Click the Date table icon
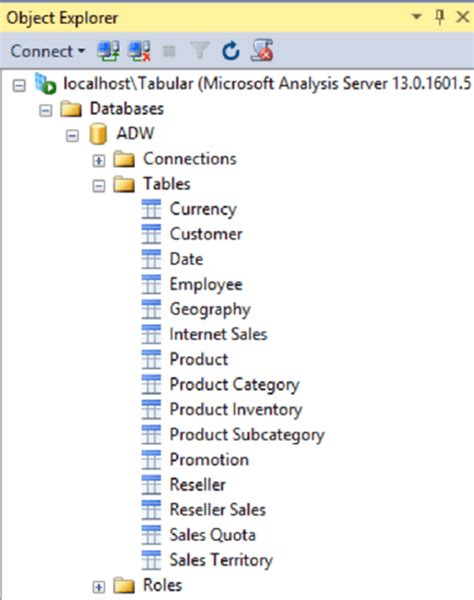Screen dimensions: 474x600 click(x=151, y=259)
